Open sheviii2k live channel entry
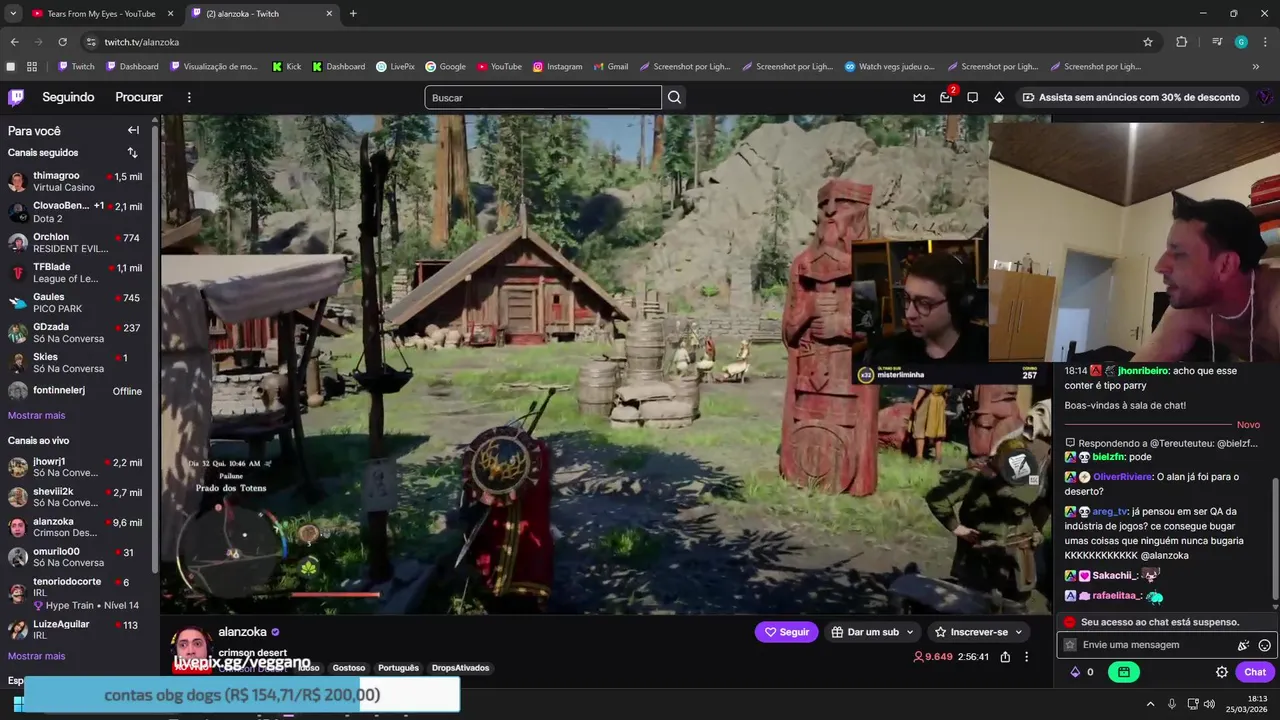The height and width of the screenshot is (720, 1280). [76, 497]
